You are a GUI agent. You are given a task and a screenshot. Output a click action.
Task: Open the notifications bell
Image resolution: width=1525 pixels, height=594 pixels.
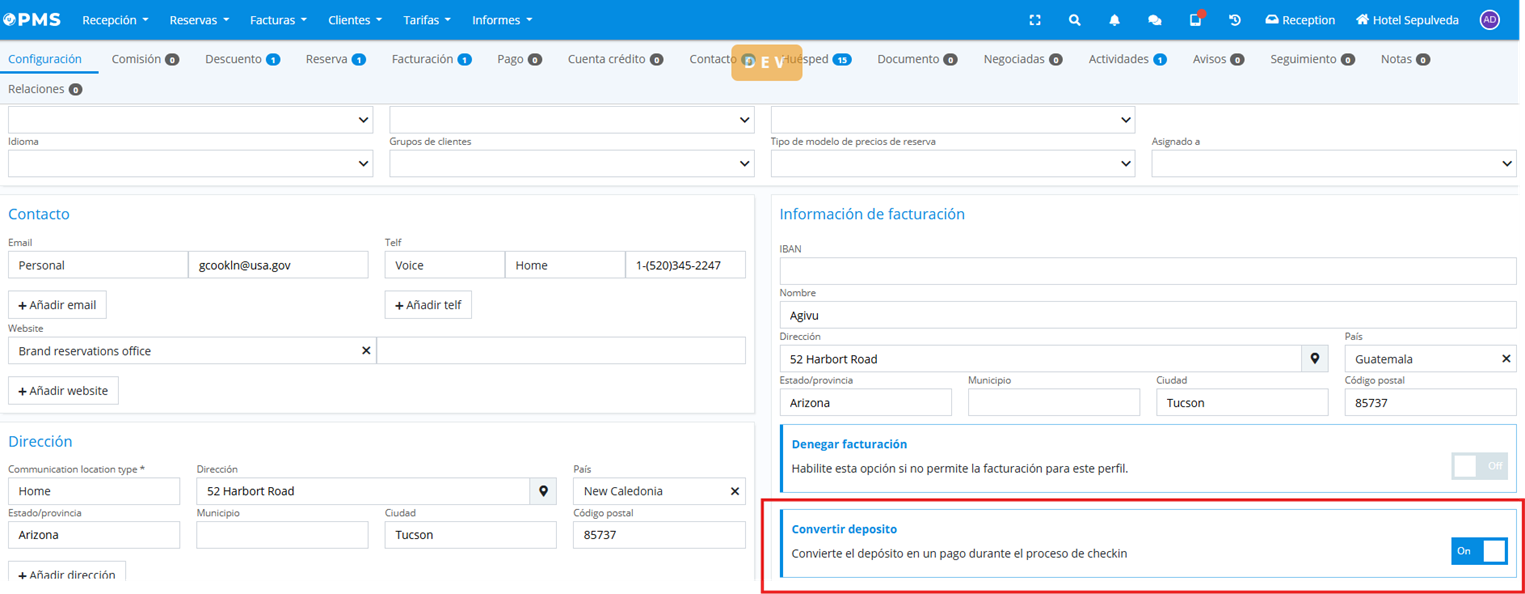click(x=1114, y=20)
